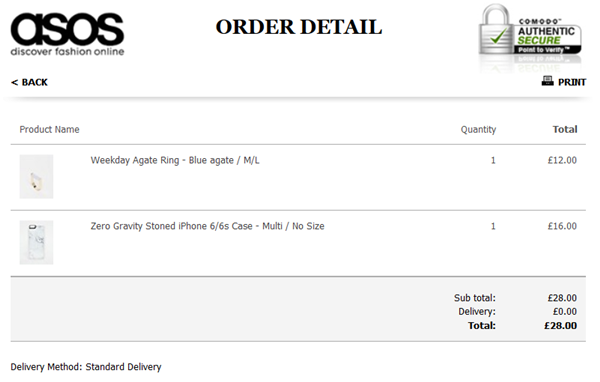Click the £12.00 price of the ring
Viewport: 600px width, 382px height.
pos(562,160)
